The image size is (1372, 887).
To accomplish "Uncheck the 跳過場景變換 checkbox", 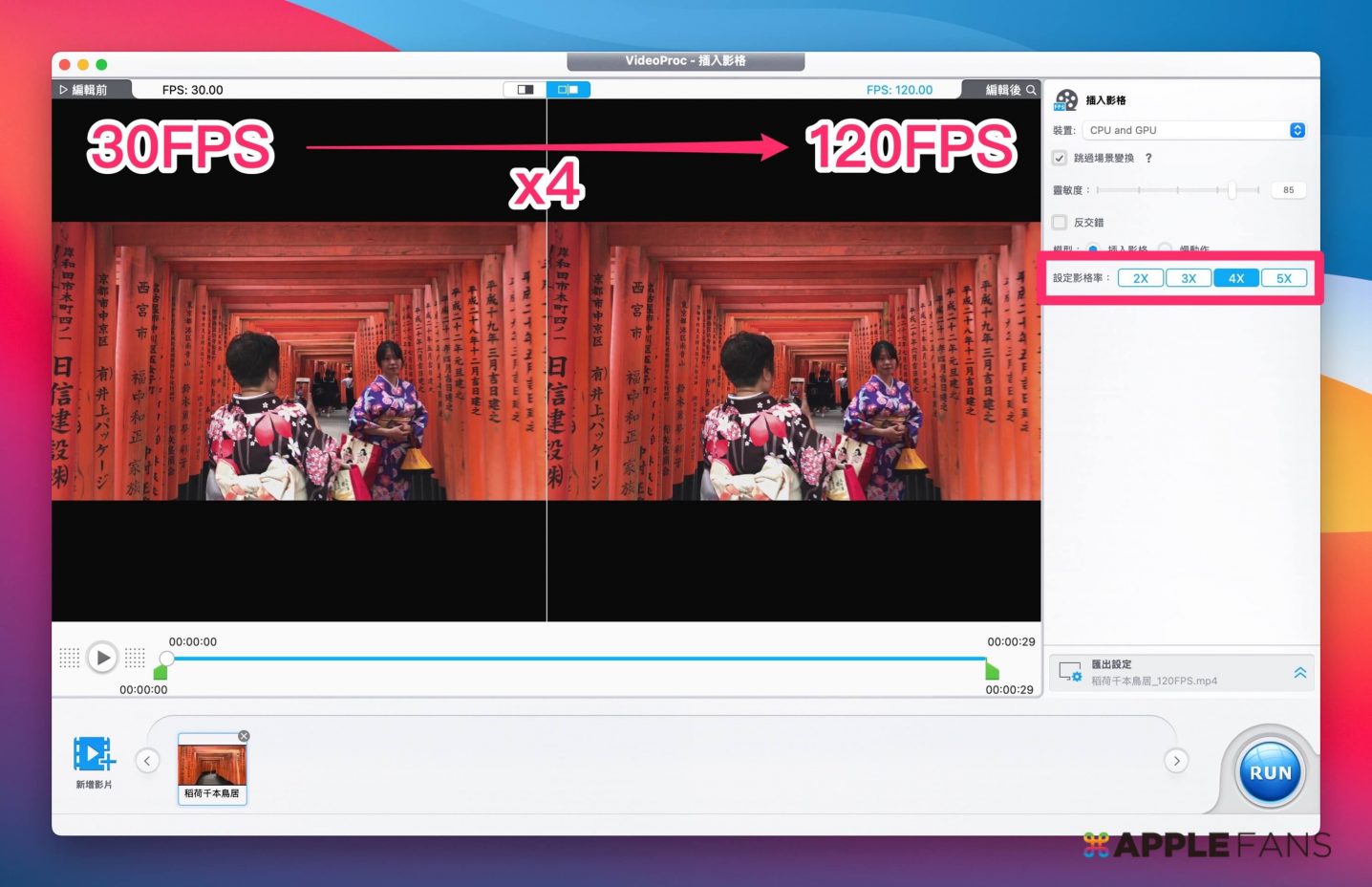I will click(1060, 159).
